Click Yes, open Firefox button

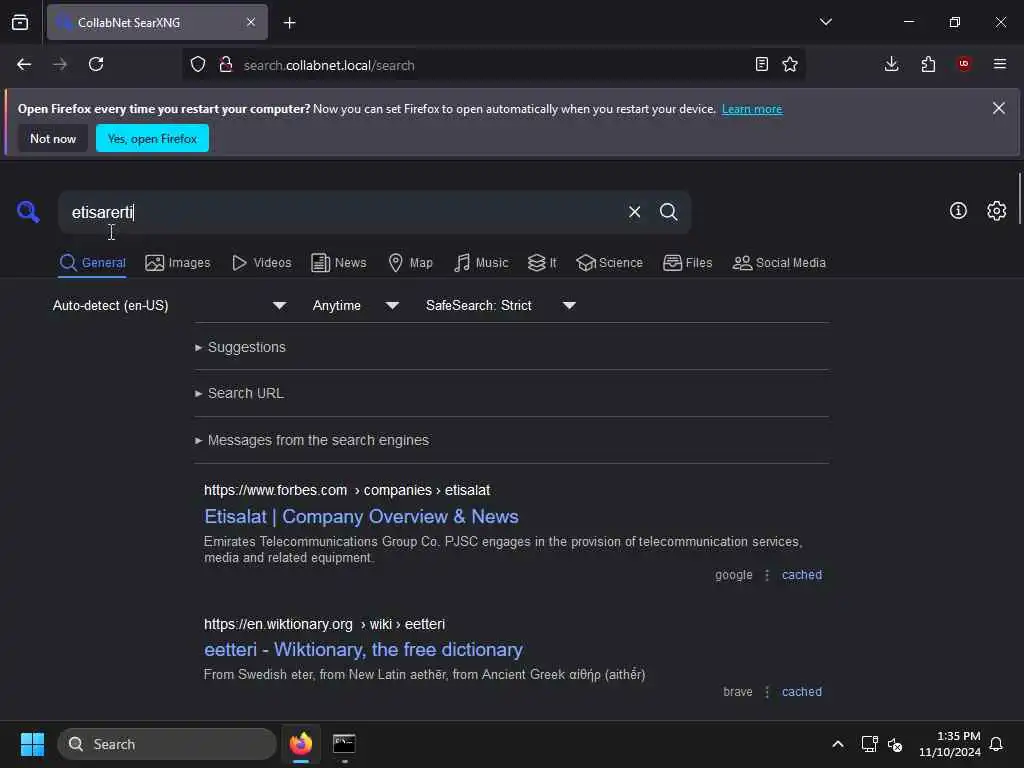pyautogui.click(x=152, y=138)
